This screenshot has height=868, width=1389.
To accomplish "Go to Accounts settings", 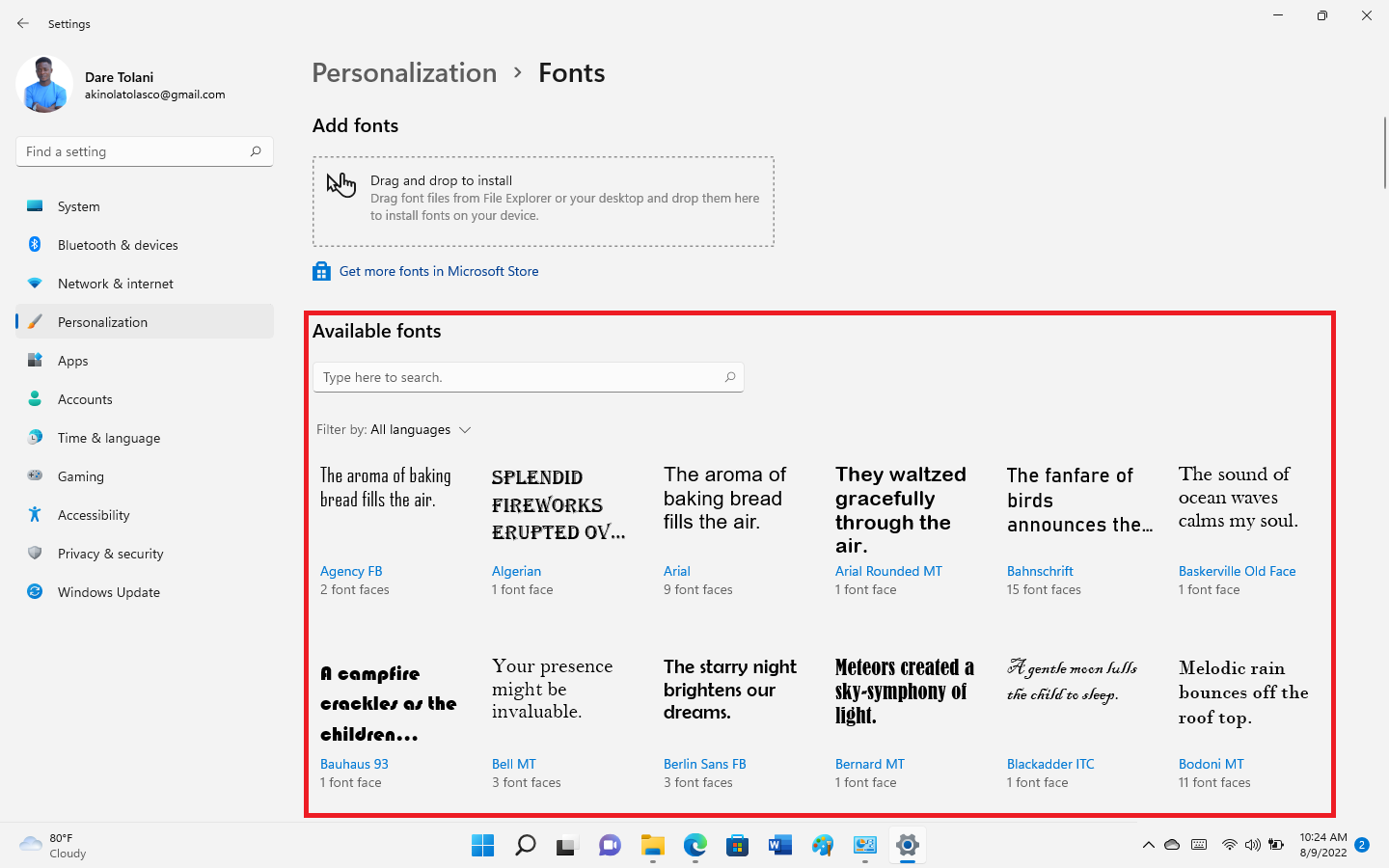I will click(145, 399).
